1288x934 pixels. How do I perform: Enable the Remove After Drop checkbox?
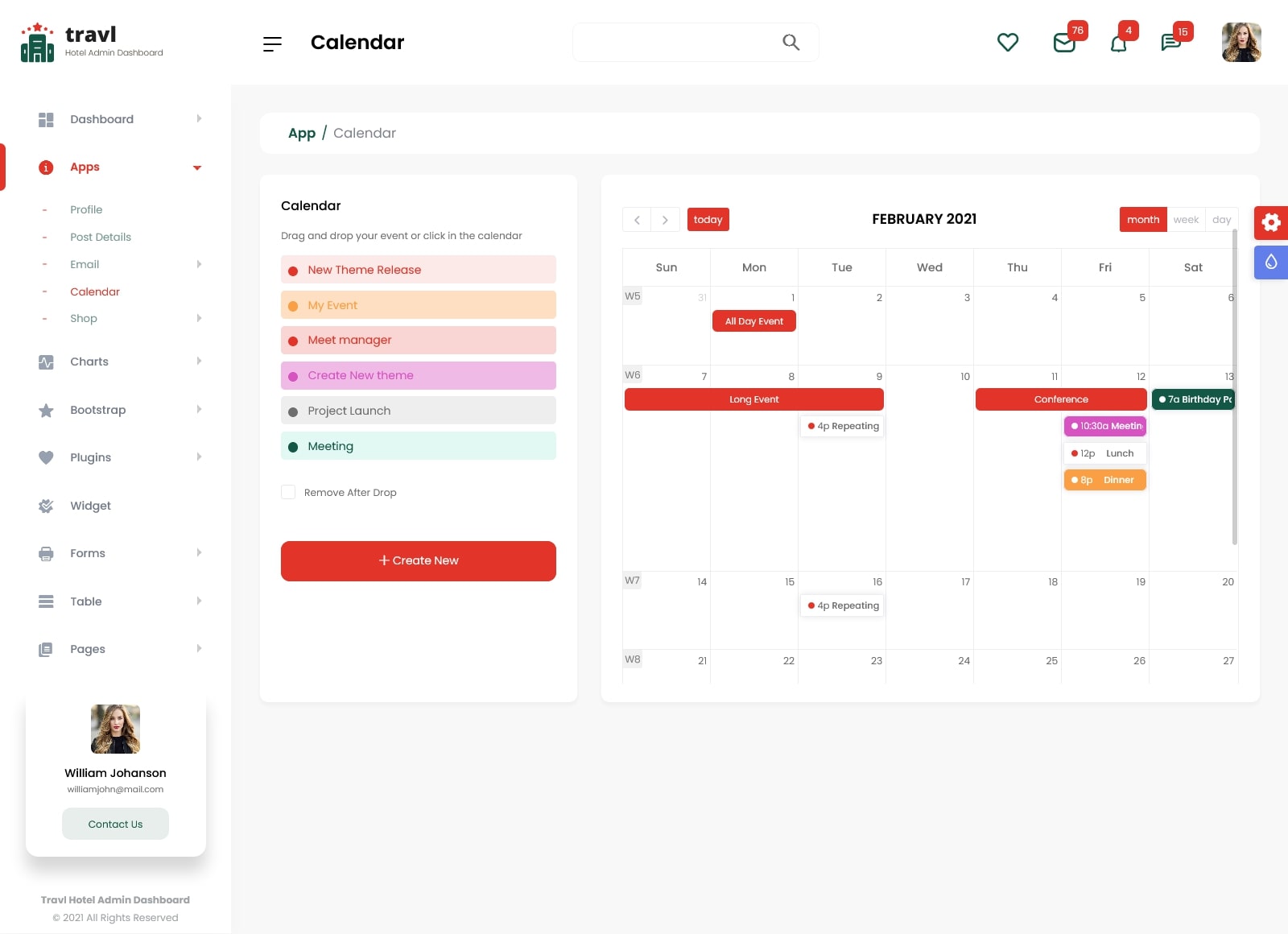(x=288, y=492)
